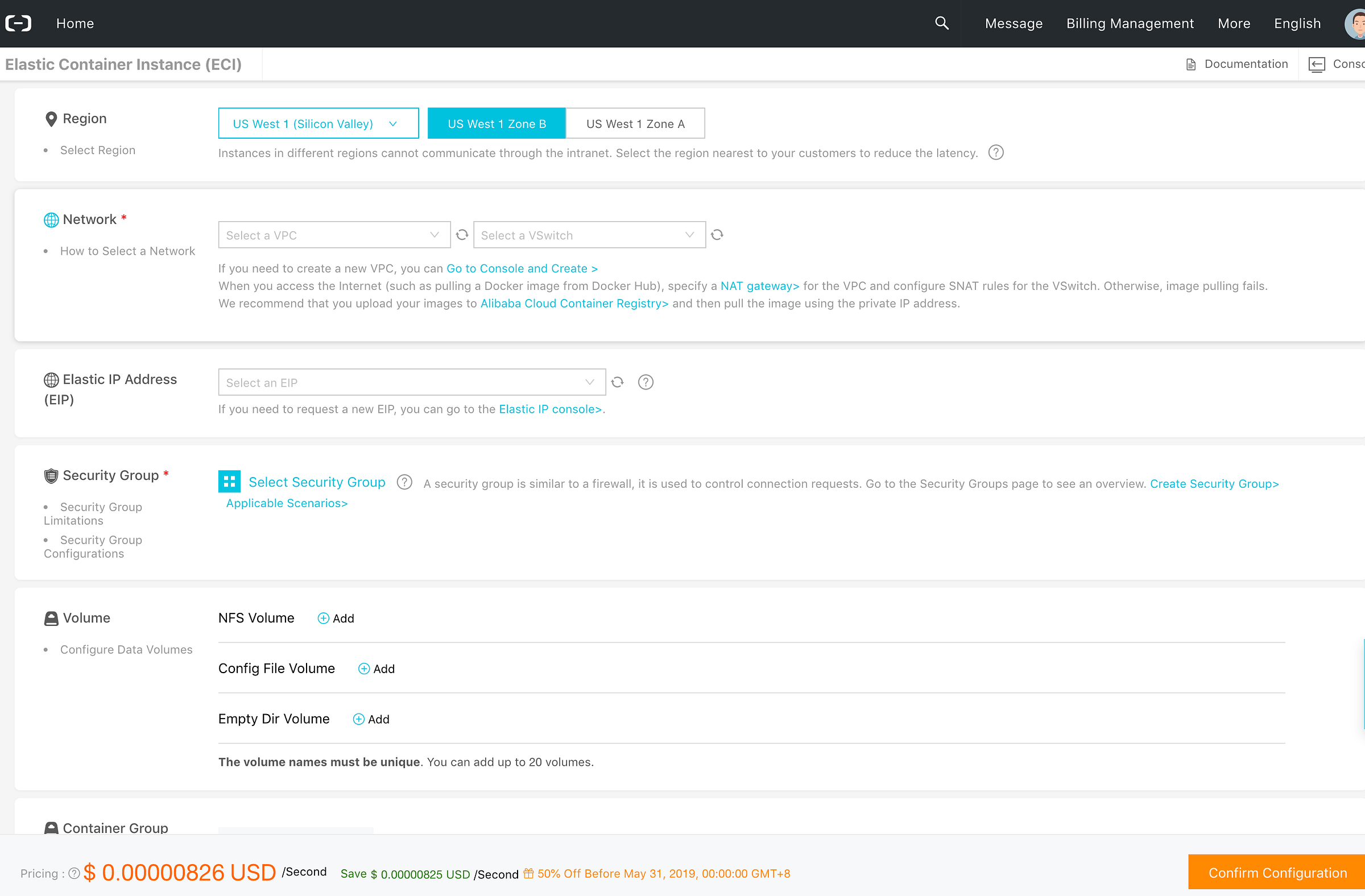Refresh the VPC list
Image resolution: width=1365 pixels, height=896 pixels.
click(x=462, y=234)
